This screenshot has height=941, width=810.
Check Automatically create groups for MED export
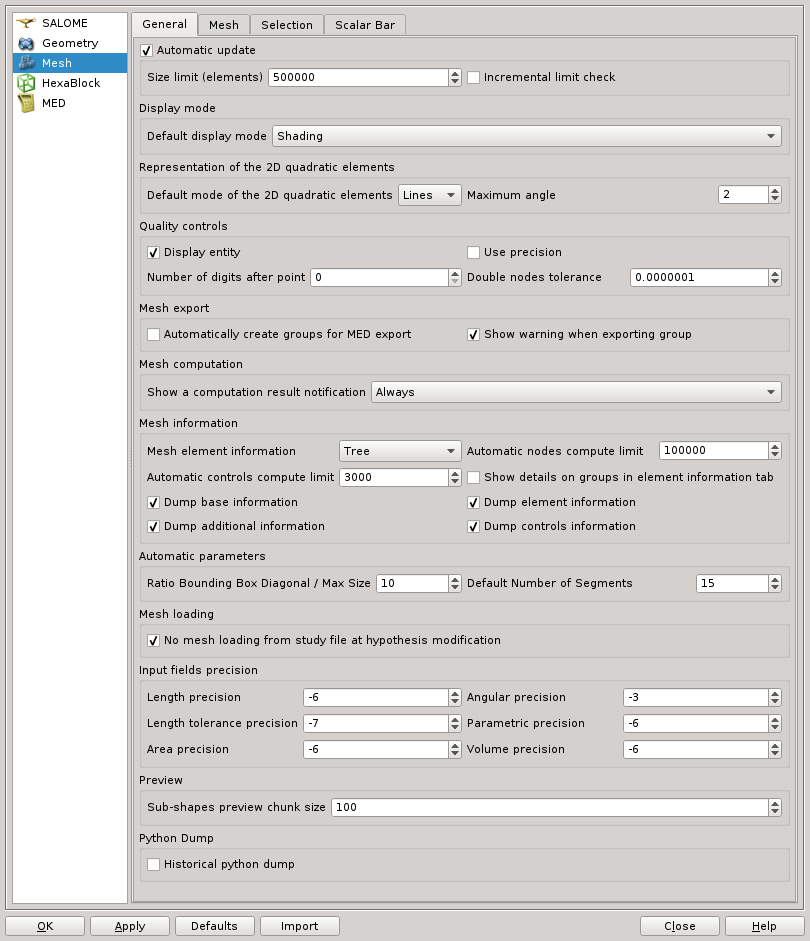pos(154,334)
